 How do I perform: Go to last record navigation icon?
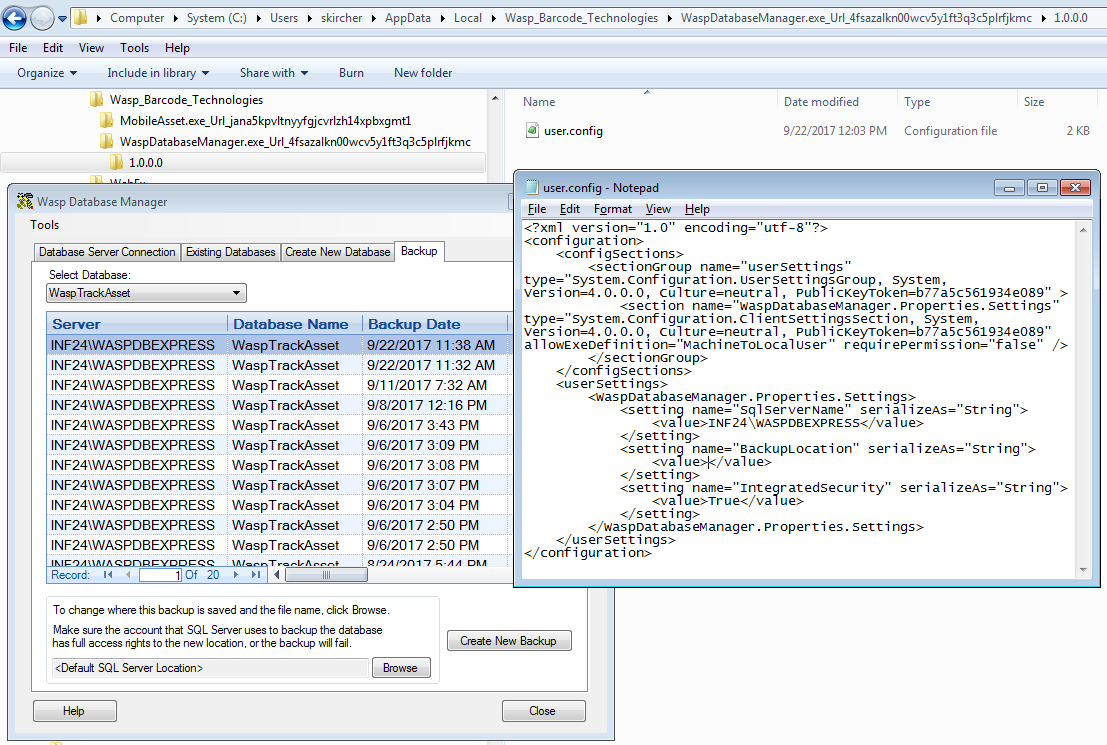(256, 575)
